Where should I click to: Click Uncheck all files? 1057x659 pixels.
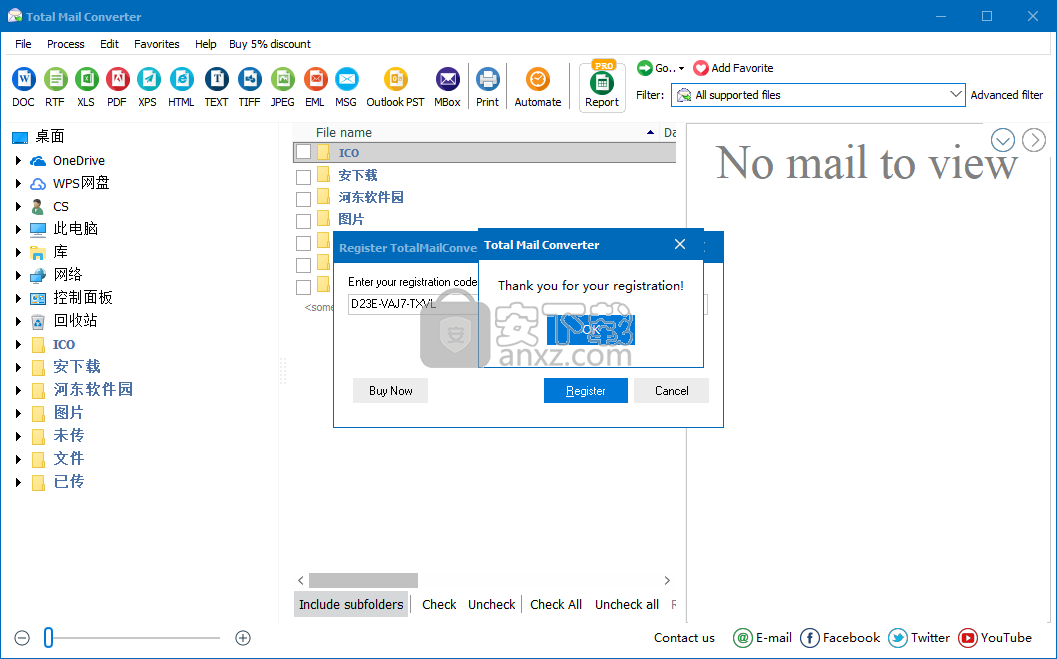pos(626,604)
